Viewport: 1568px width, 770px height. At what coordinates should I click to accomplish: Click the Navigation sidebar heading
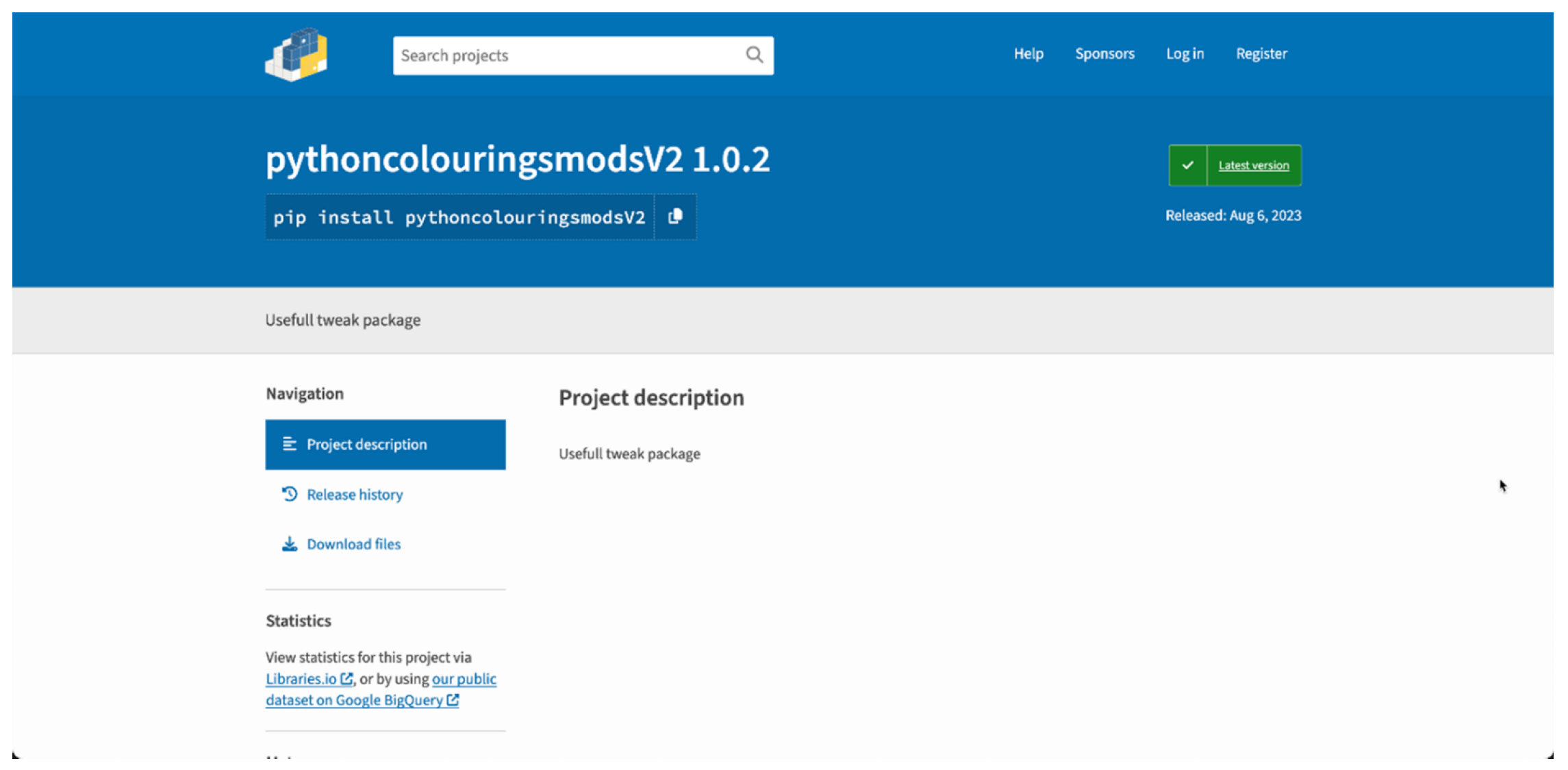[x=305, y=394]
